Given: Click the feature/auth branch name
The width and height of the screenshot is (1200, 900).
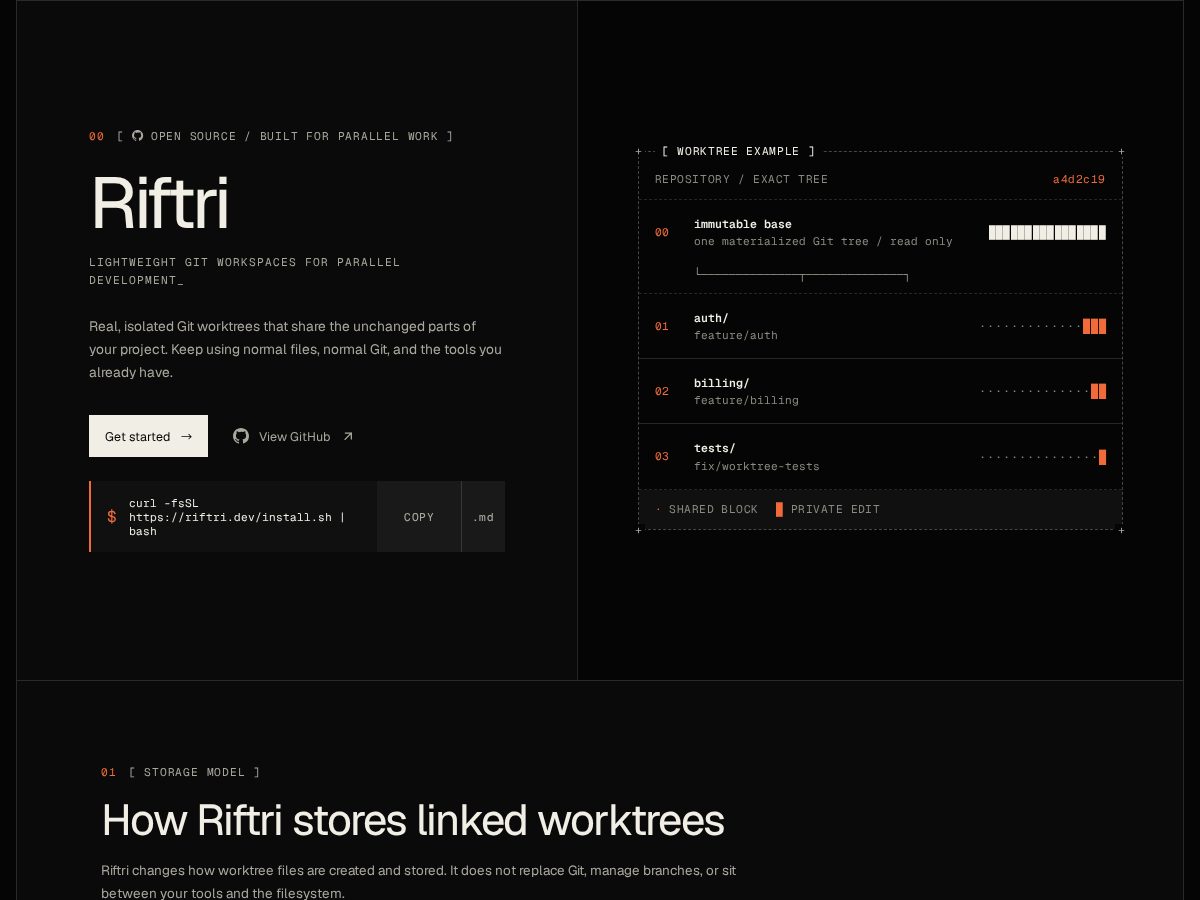Looking at the screenshot, I should tap(735, 335).
